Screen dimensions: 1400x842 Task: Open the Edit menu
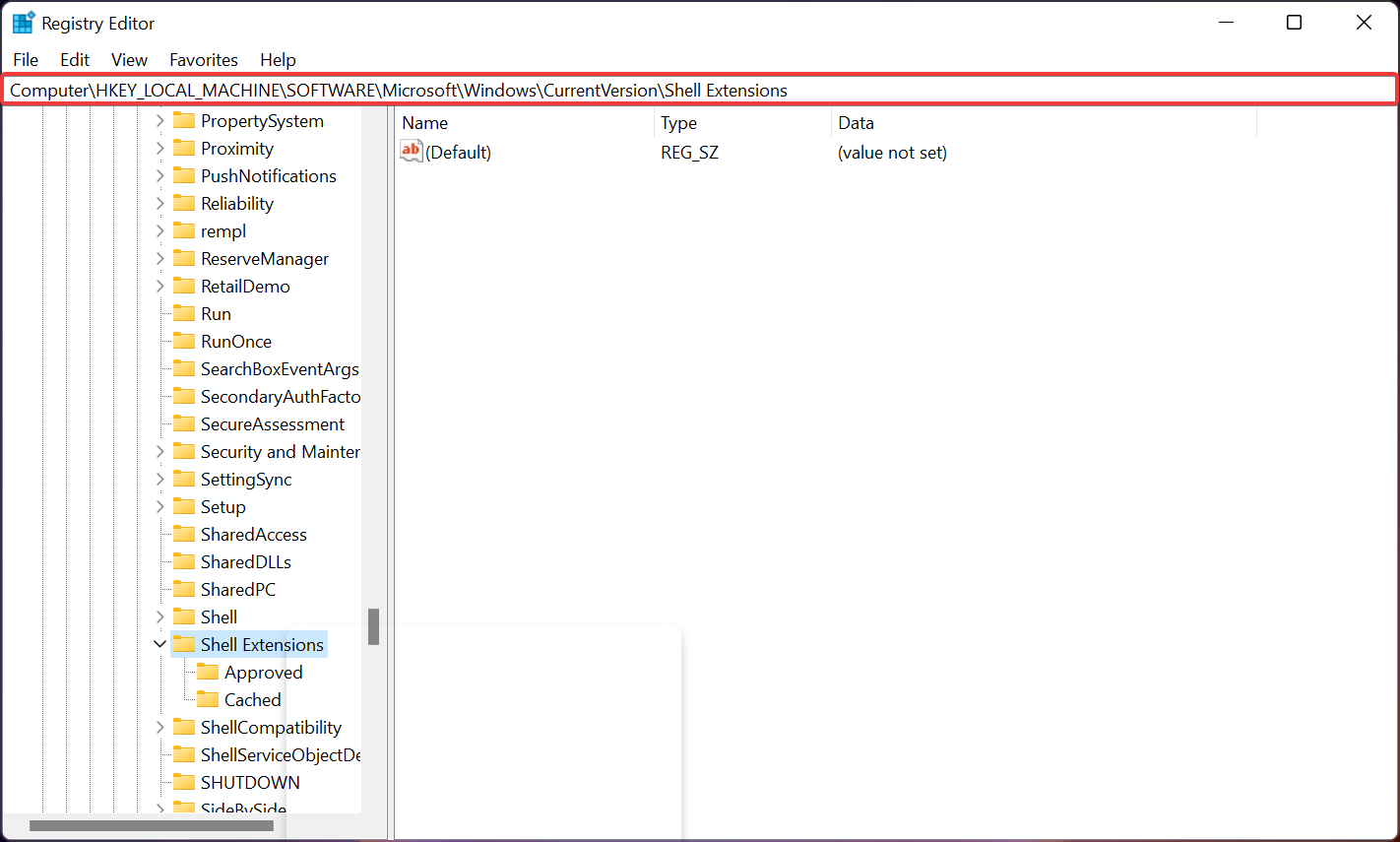click(x=75, y=60)
